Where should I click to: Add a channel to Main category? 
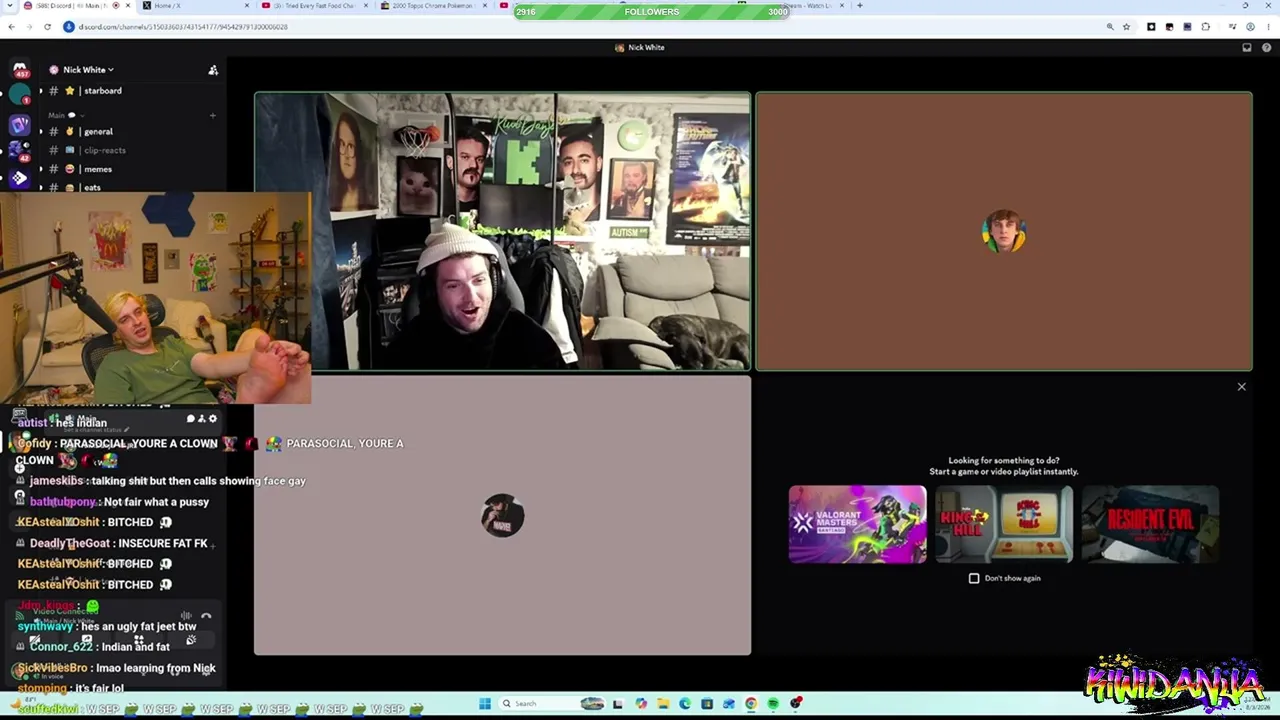coord(212,115)
